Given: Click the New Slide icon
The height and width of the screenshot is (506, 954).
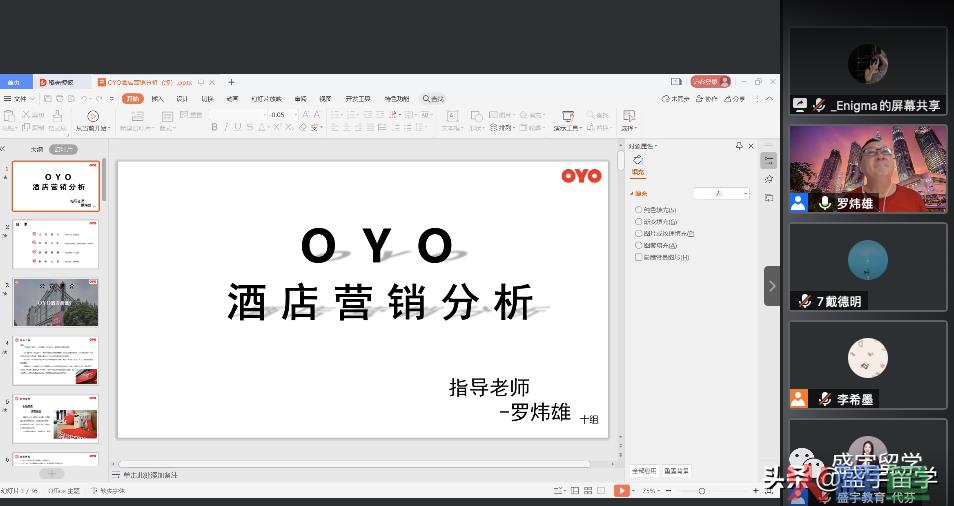Looking at the screenshot, I should pos(138,116).
